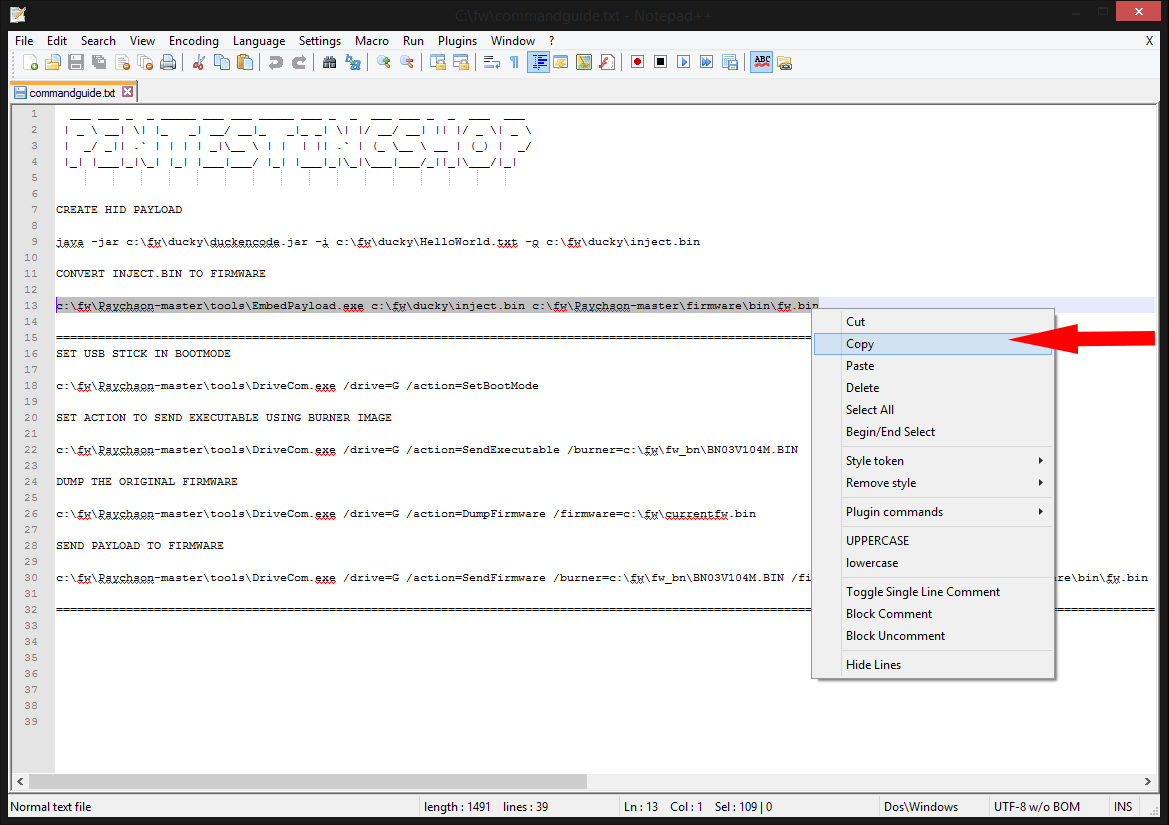This screenshot has width=1169, height=825.
Task: Click the Copy toolbar icon
Action: click(x=221, y=63)
